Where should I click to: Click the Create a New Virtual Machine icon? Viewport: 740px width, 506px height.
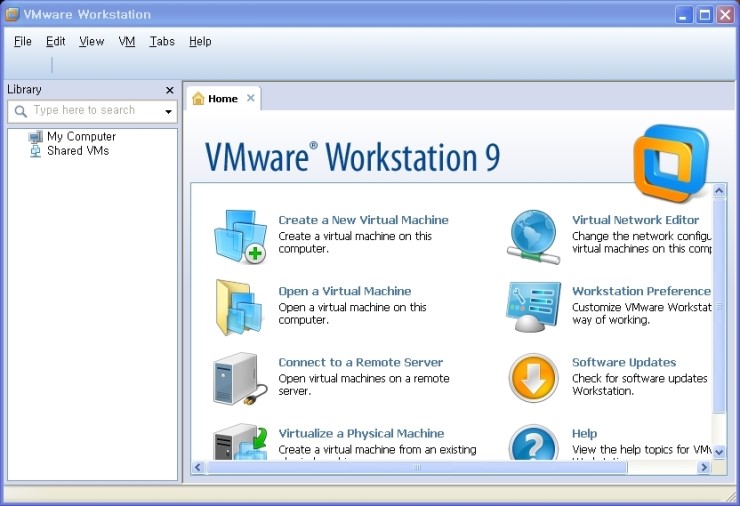tap(240, 236)
